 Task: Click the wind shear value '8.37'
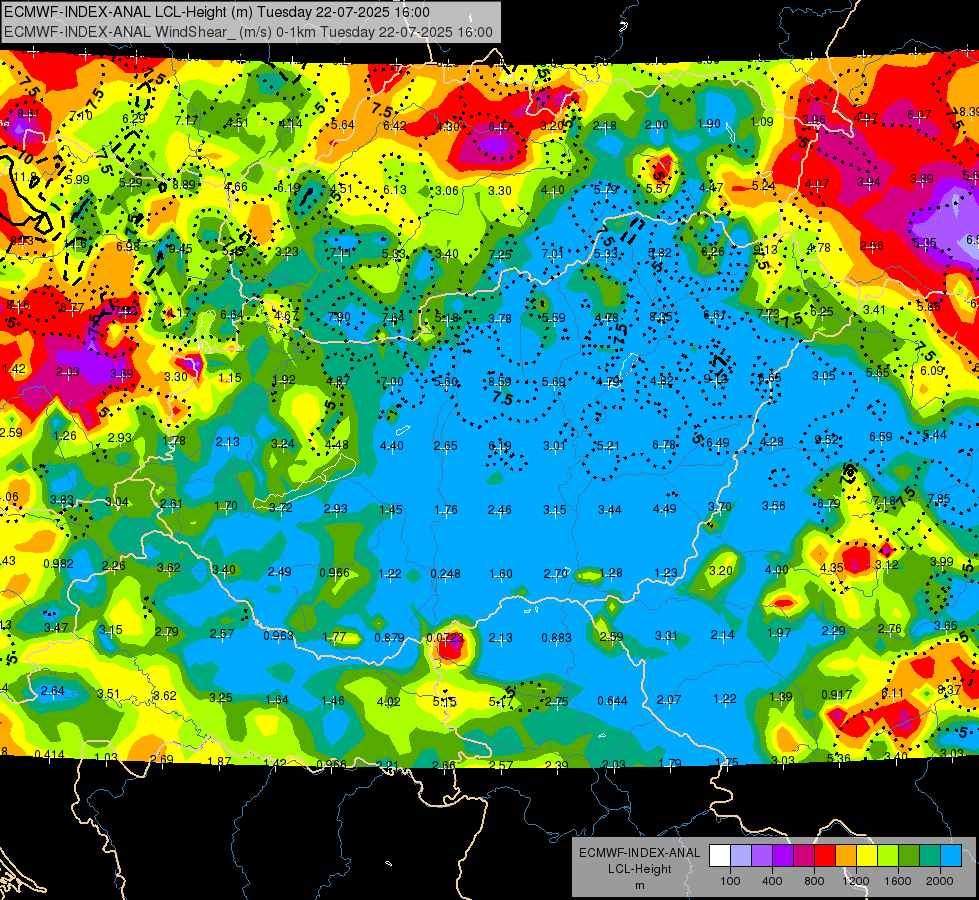(949, 690)
